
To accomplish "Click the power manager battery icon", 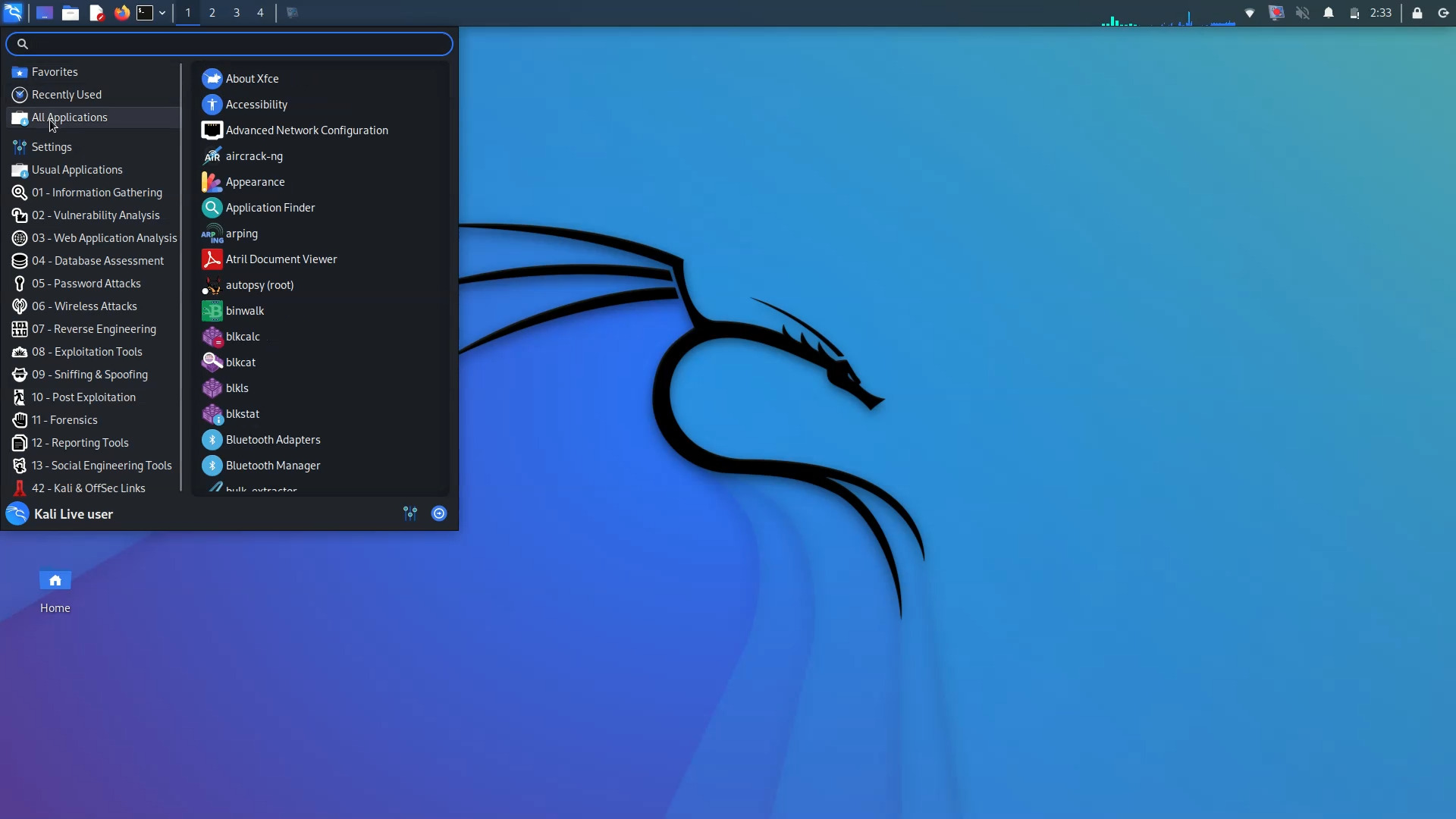I will (x=1354, y=13).
